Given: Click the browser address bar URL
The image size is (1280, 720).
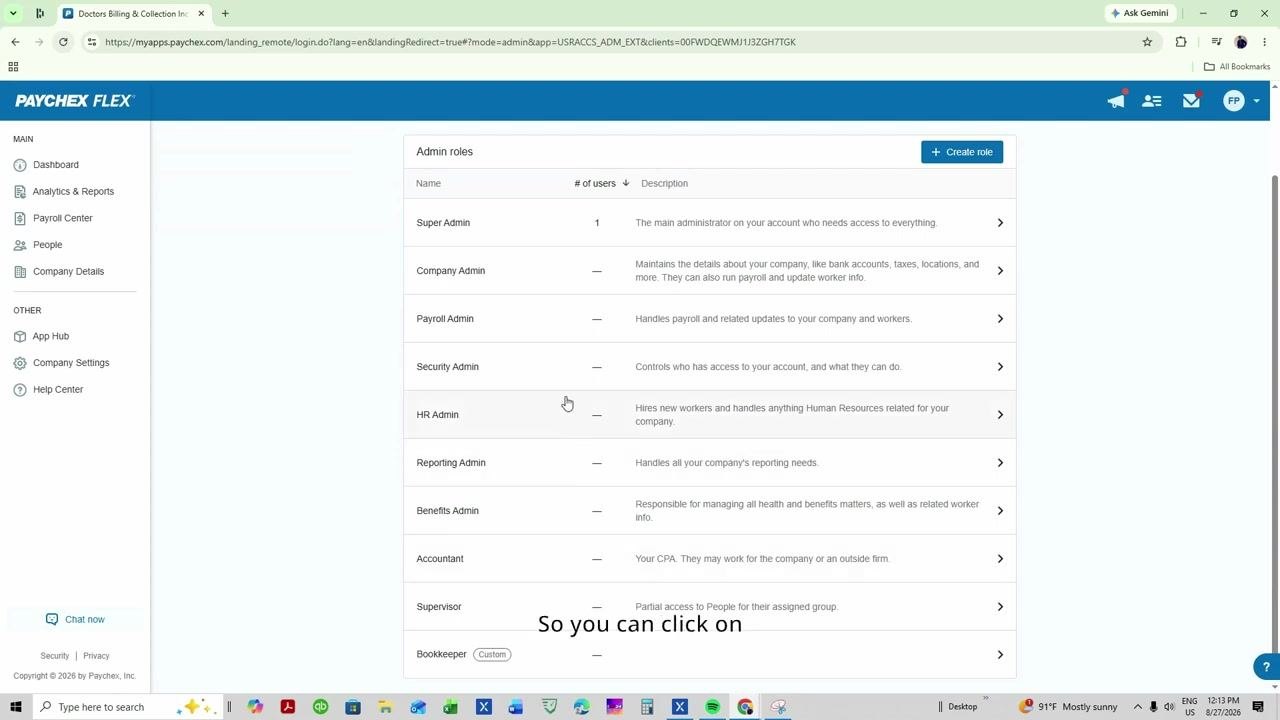Looking at the screenshot, I should pyautogui.click(x=450, y=42).
